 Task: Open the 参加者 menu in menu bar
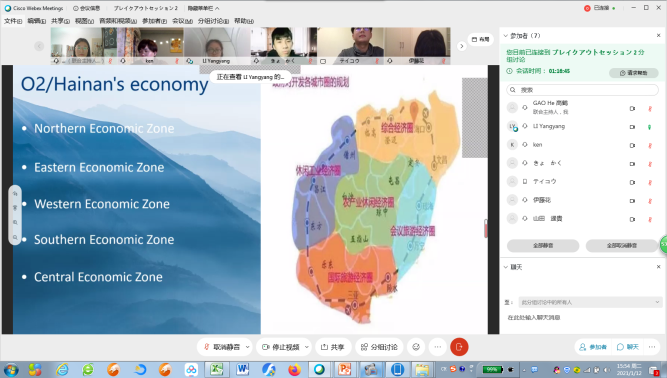(x=154, y=21)
